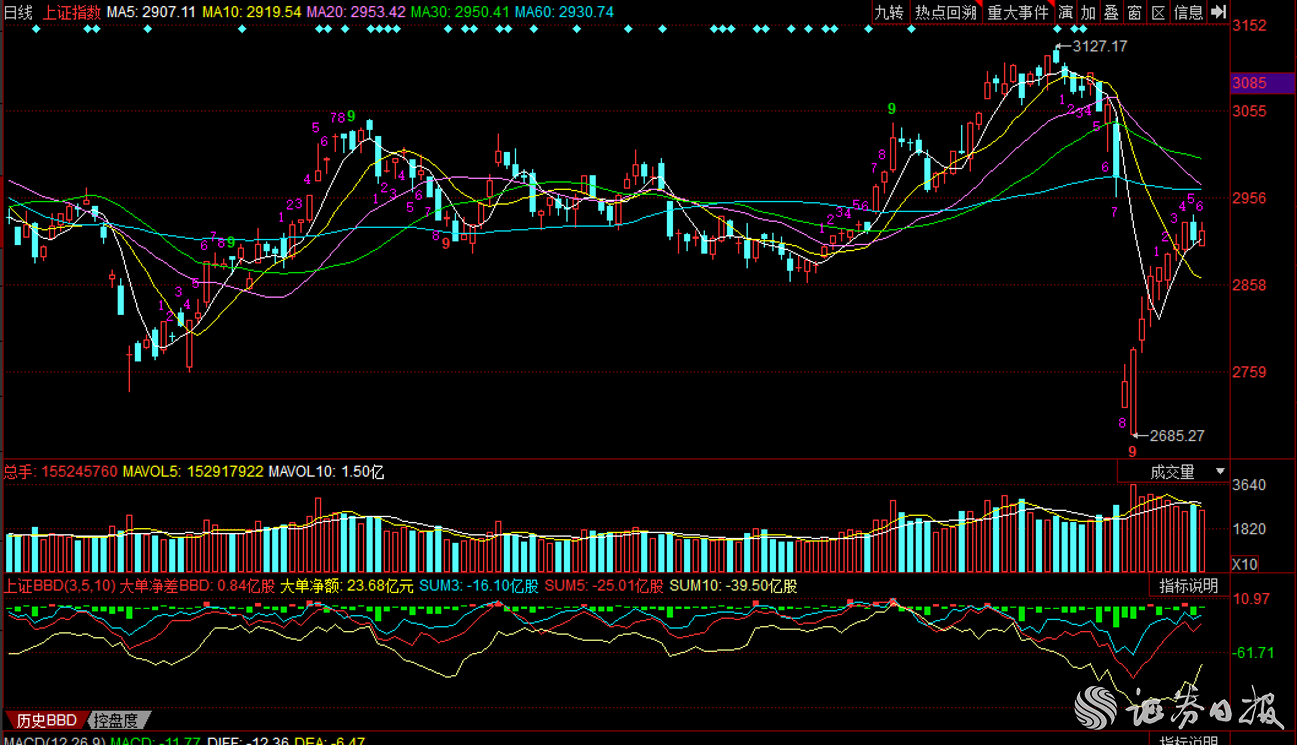Open 热点回溯 hot spot review
The width and height of the screenshot is (1297, 745).
coord(944,12)
